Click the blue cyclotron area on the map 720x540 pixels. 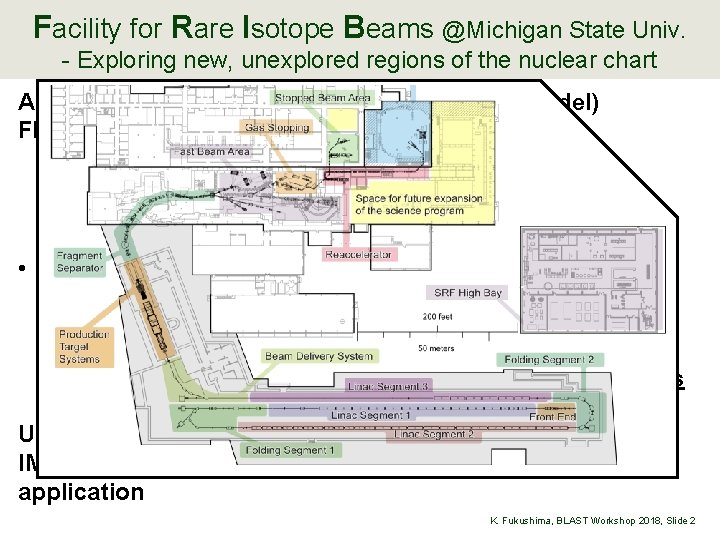[398, 134]
